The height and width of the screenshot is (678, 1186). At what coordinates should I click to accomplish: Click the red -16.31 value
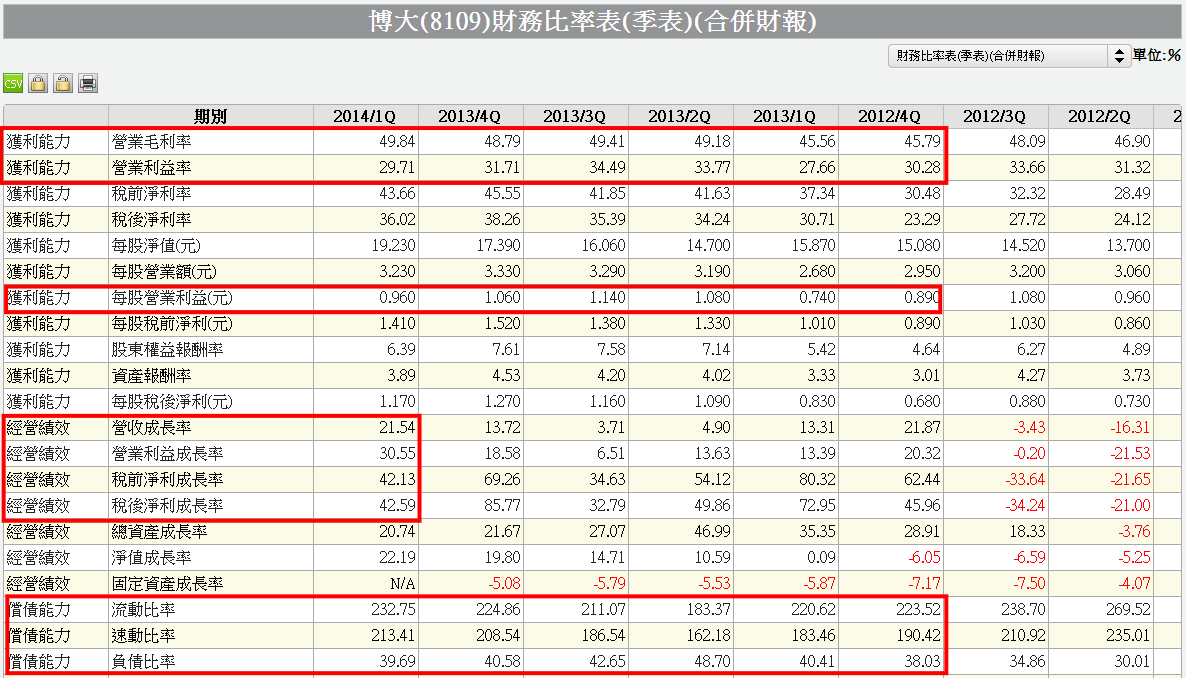tap(1130, 428)
